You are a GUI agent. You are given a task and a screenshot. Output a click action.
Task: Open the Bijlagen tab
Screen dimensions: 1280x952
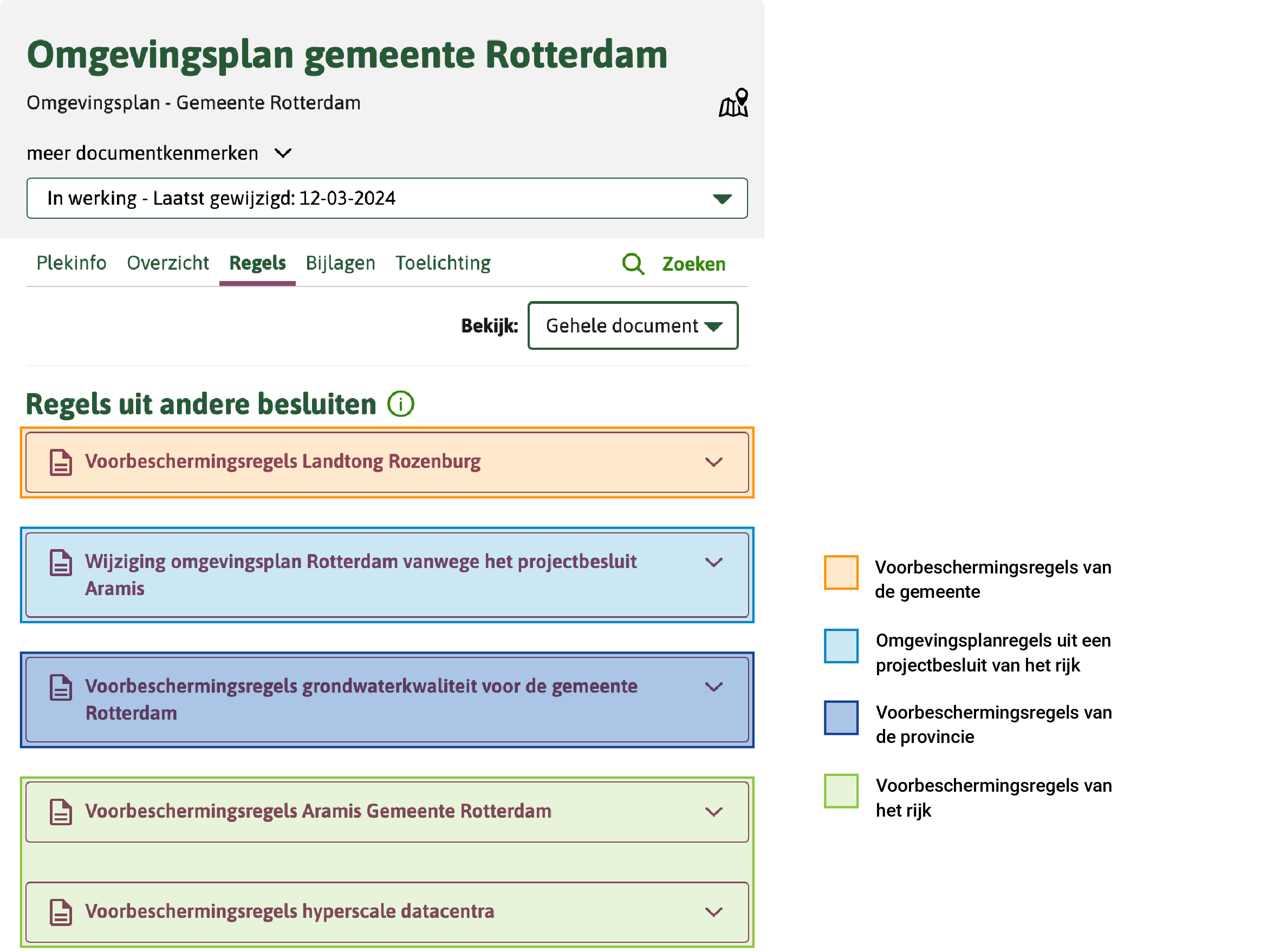pos(340,263)
